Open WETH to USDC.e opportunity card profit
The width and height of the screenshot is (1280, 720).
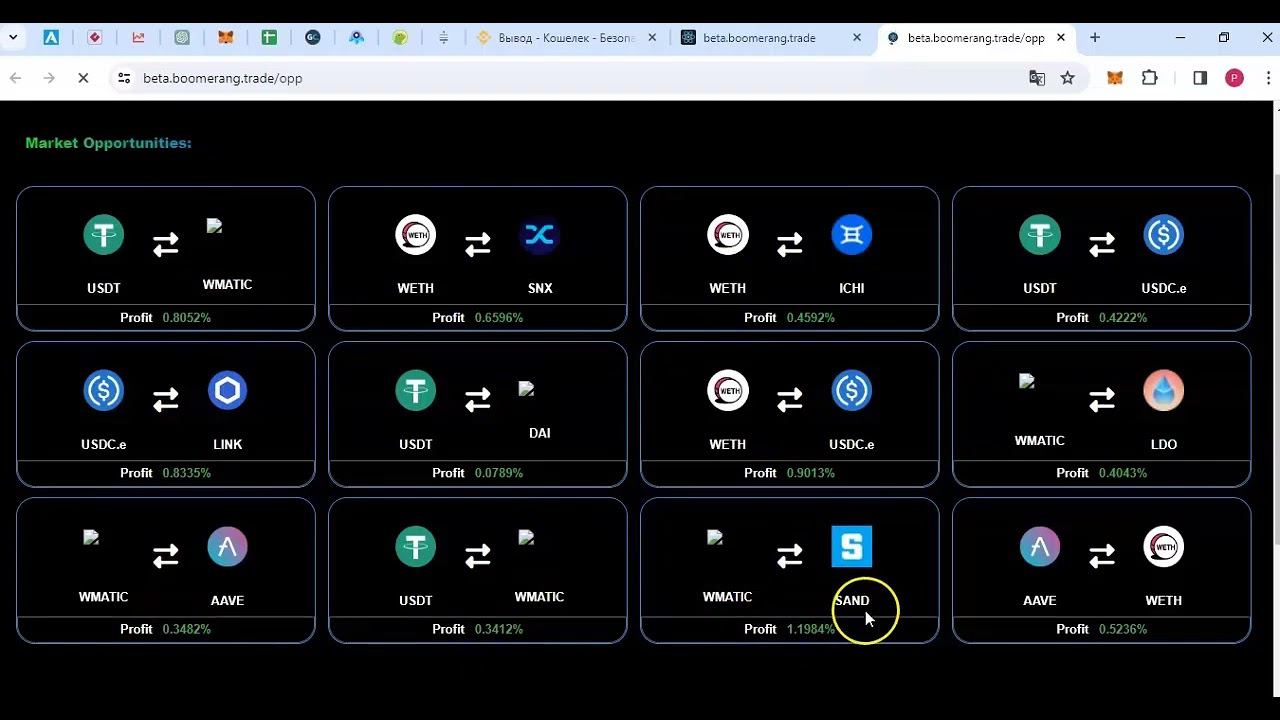pyautogui.click(x=789, y=473)
